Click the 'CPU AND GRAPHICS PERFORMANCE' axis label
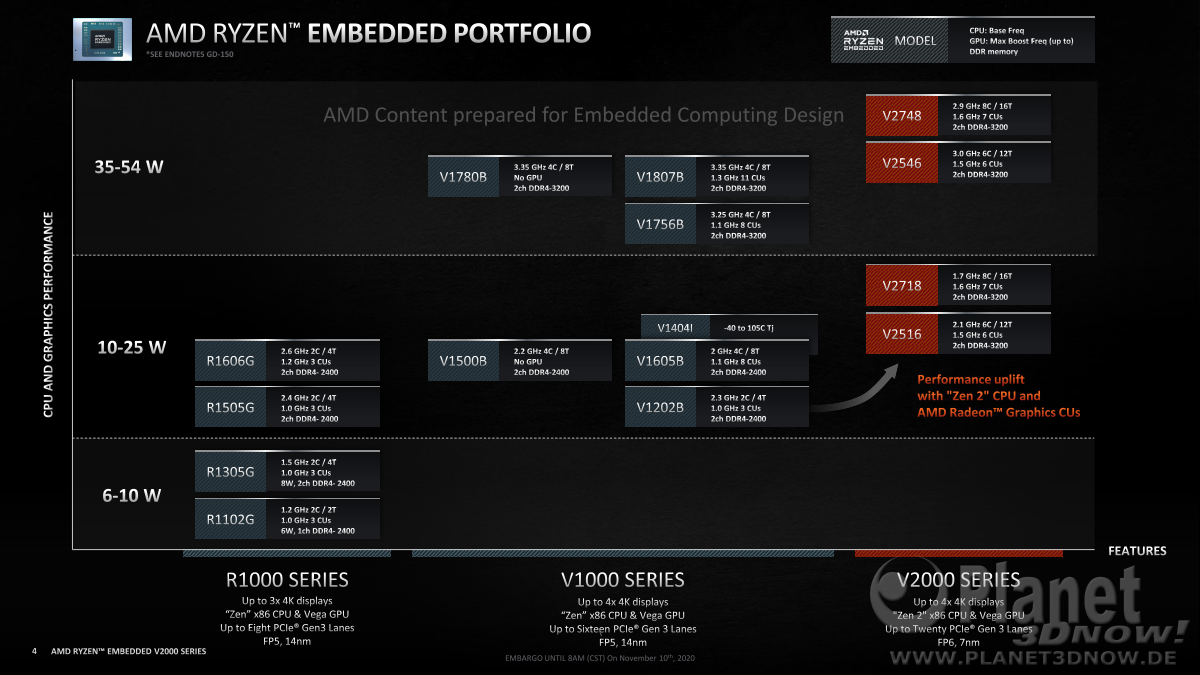Viewport: 1200px width, 675px height. (x=48, y=313)
